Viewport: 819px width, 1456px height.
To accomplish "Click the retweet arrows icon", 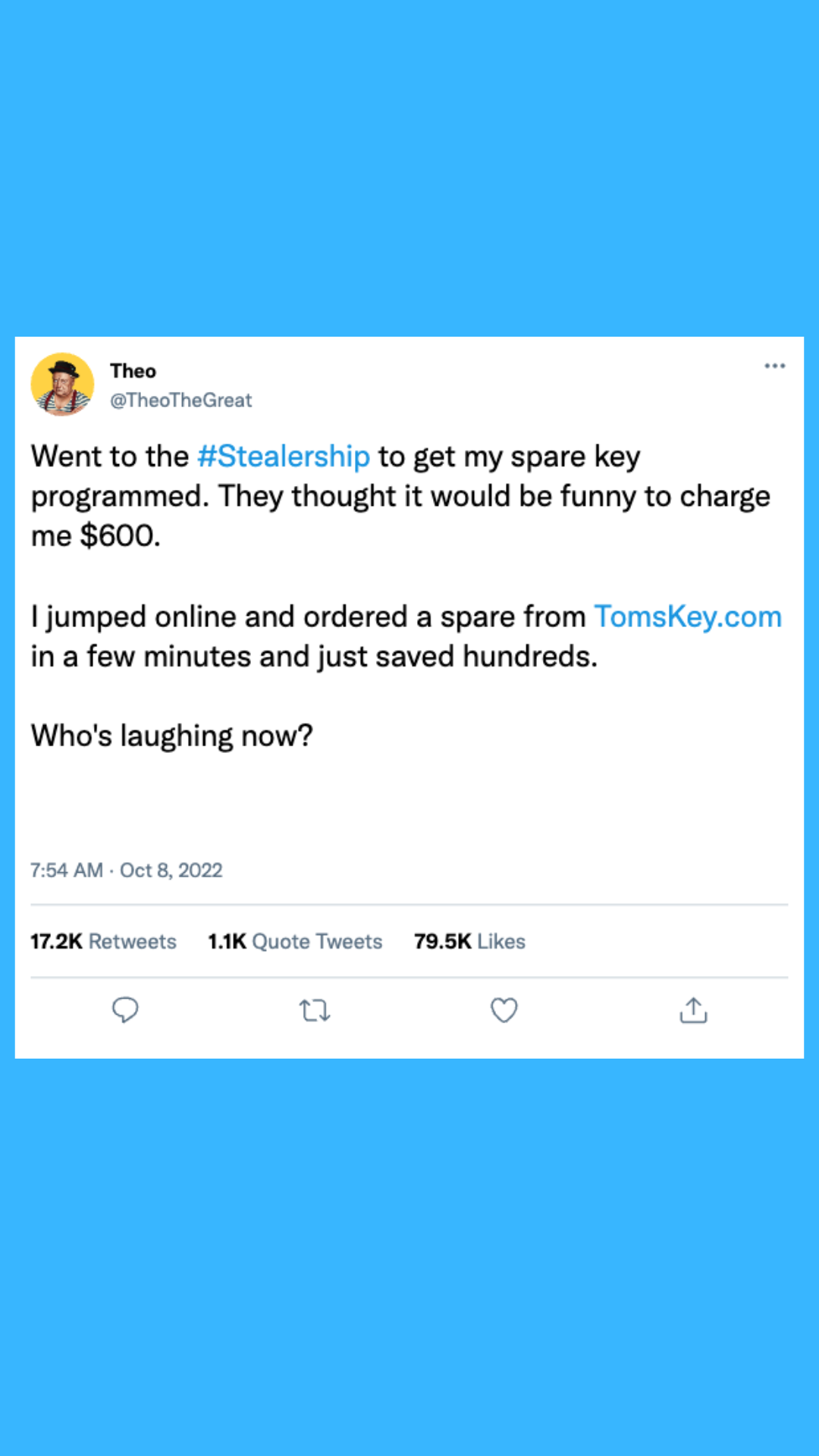I will (x=314, y=1010).
